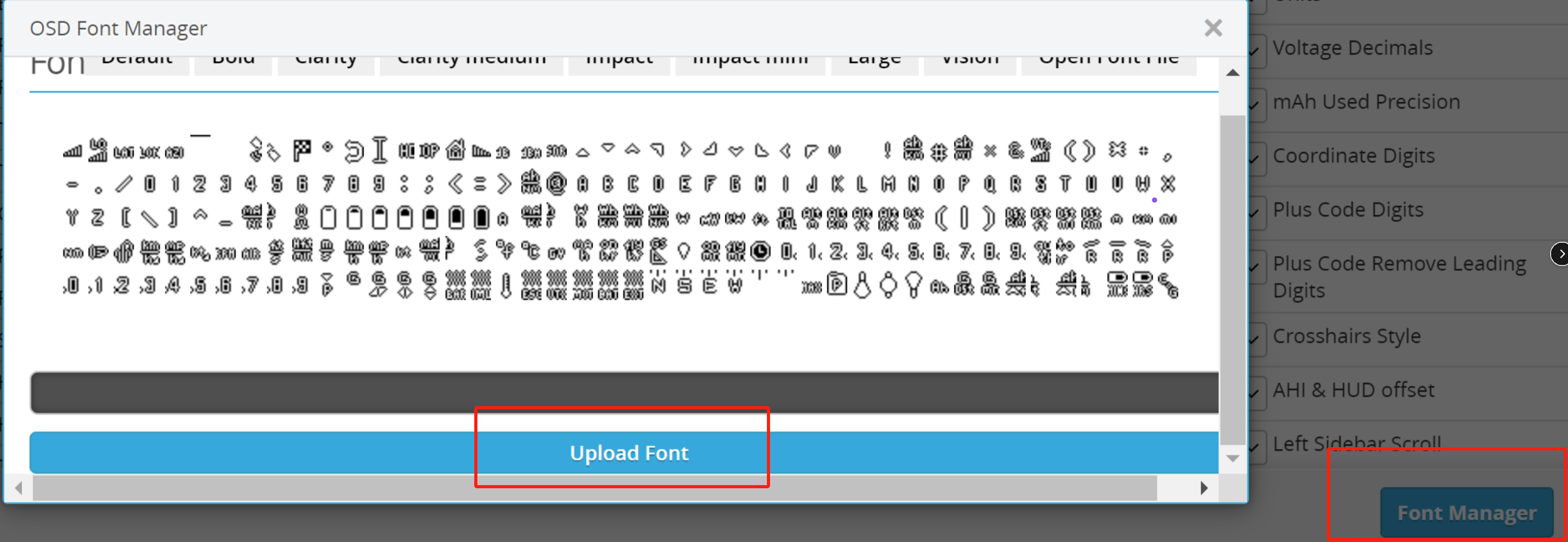Viewport: 1568px width, 542px height.
Task: Choose the Clarity font preset
Action: 326,65
